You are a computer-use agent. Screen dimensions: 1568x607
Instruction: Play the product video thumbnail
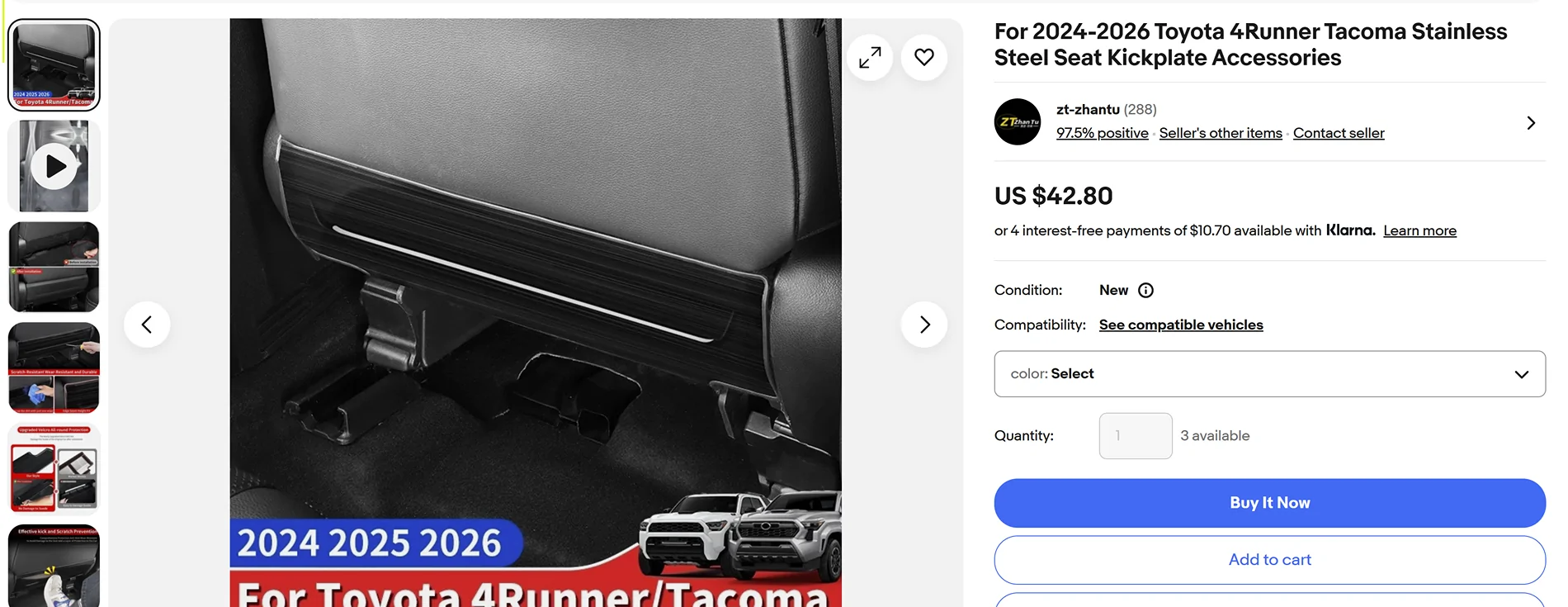(x=54, y=166)
